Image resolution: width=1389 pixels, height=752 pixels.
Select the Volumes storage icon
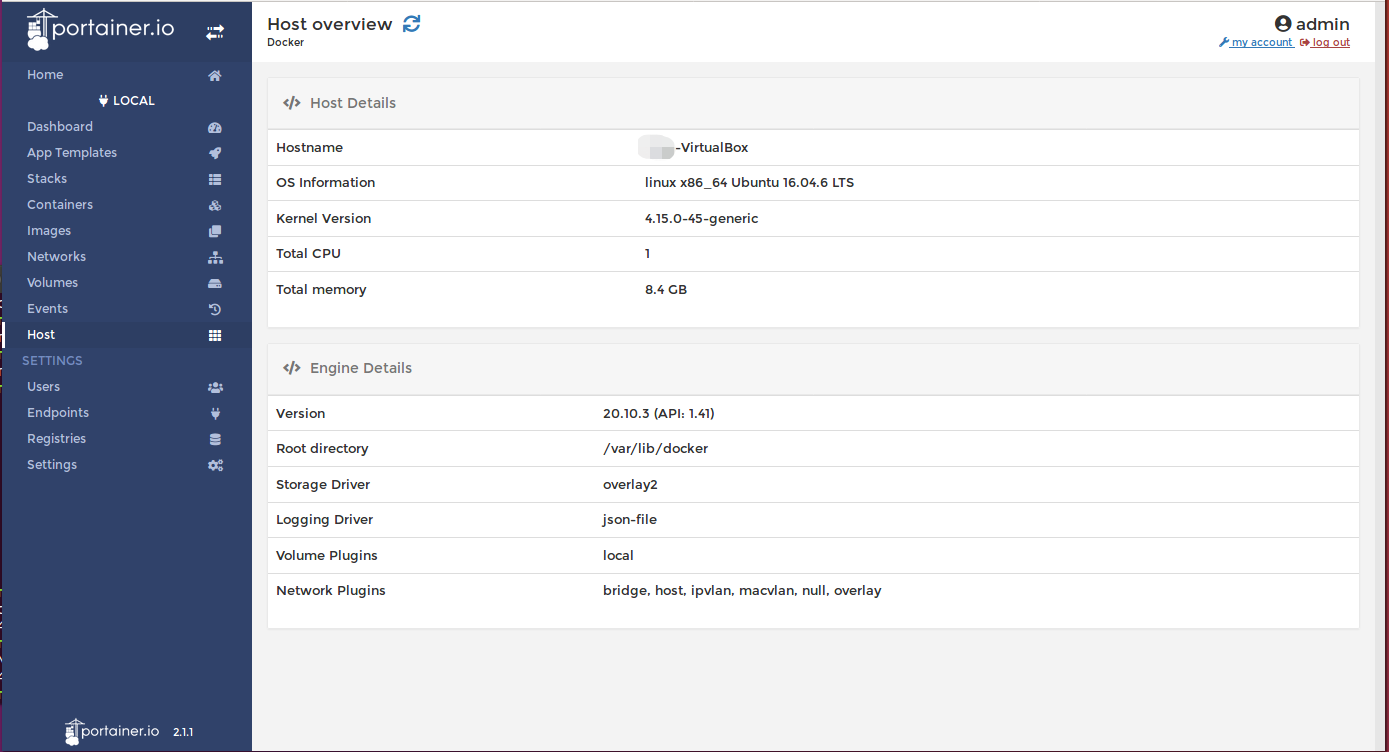tap(215, 282)
